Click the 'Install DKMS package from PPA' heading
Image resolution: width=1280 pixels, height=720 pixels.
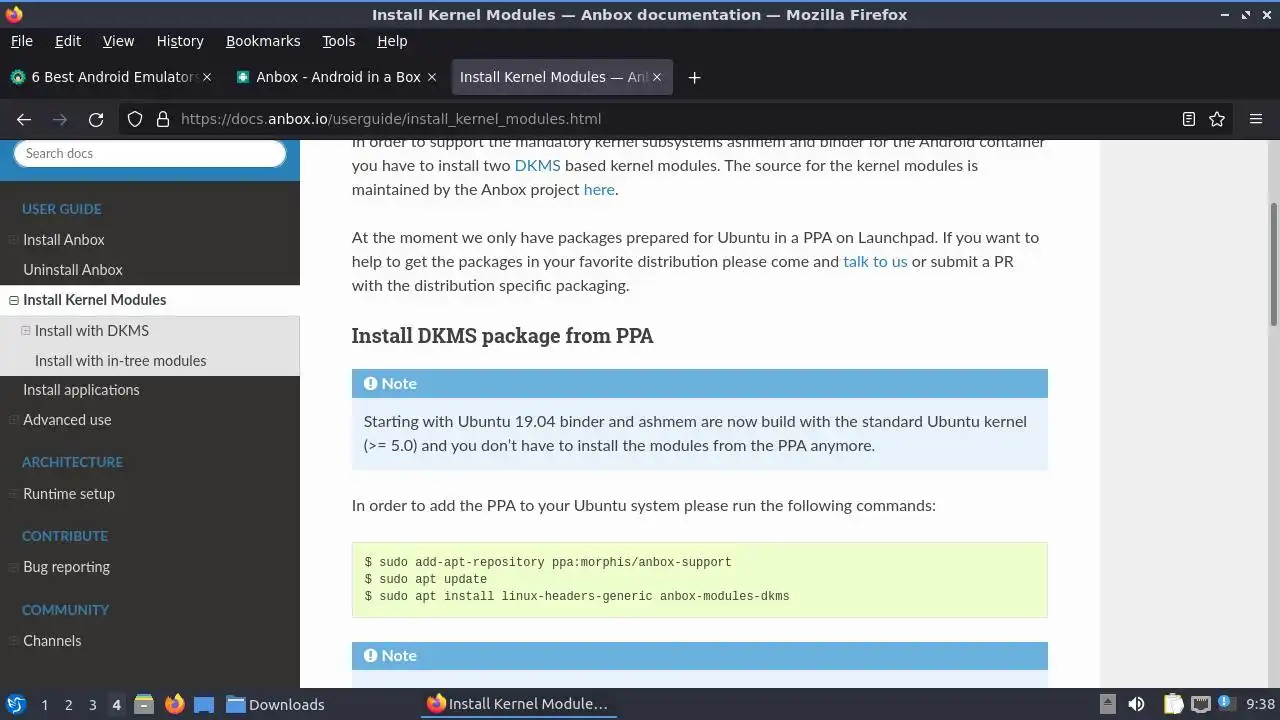click(x=502, y=335)
